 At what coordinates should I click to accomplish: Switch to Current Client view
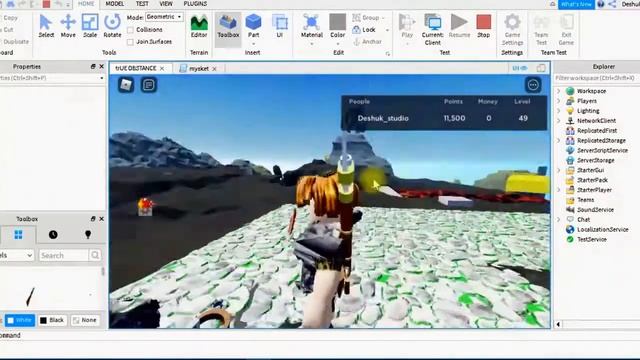(433, 29)
